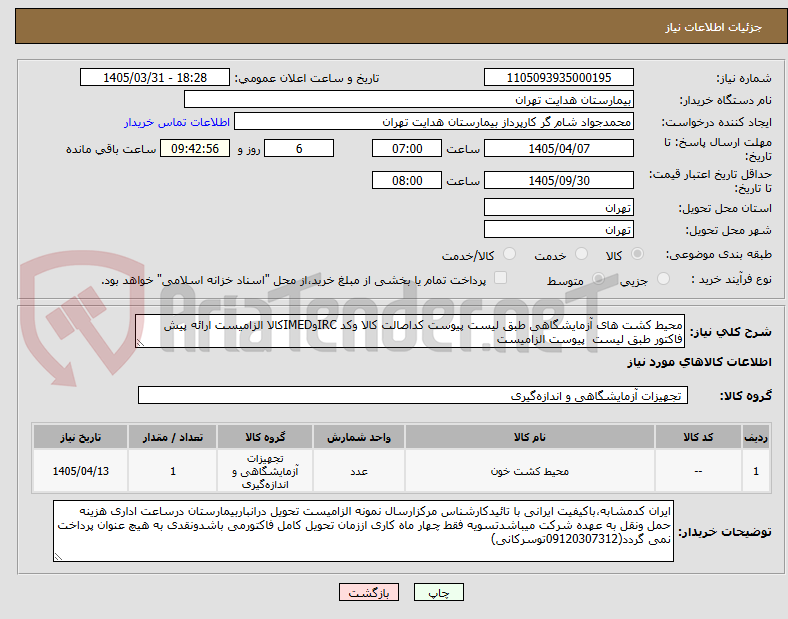Select the کالا/خدمت radio button
The image size is (788, 619).
point(510,254)
